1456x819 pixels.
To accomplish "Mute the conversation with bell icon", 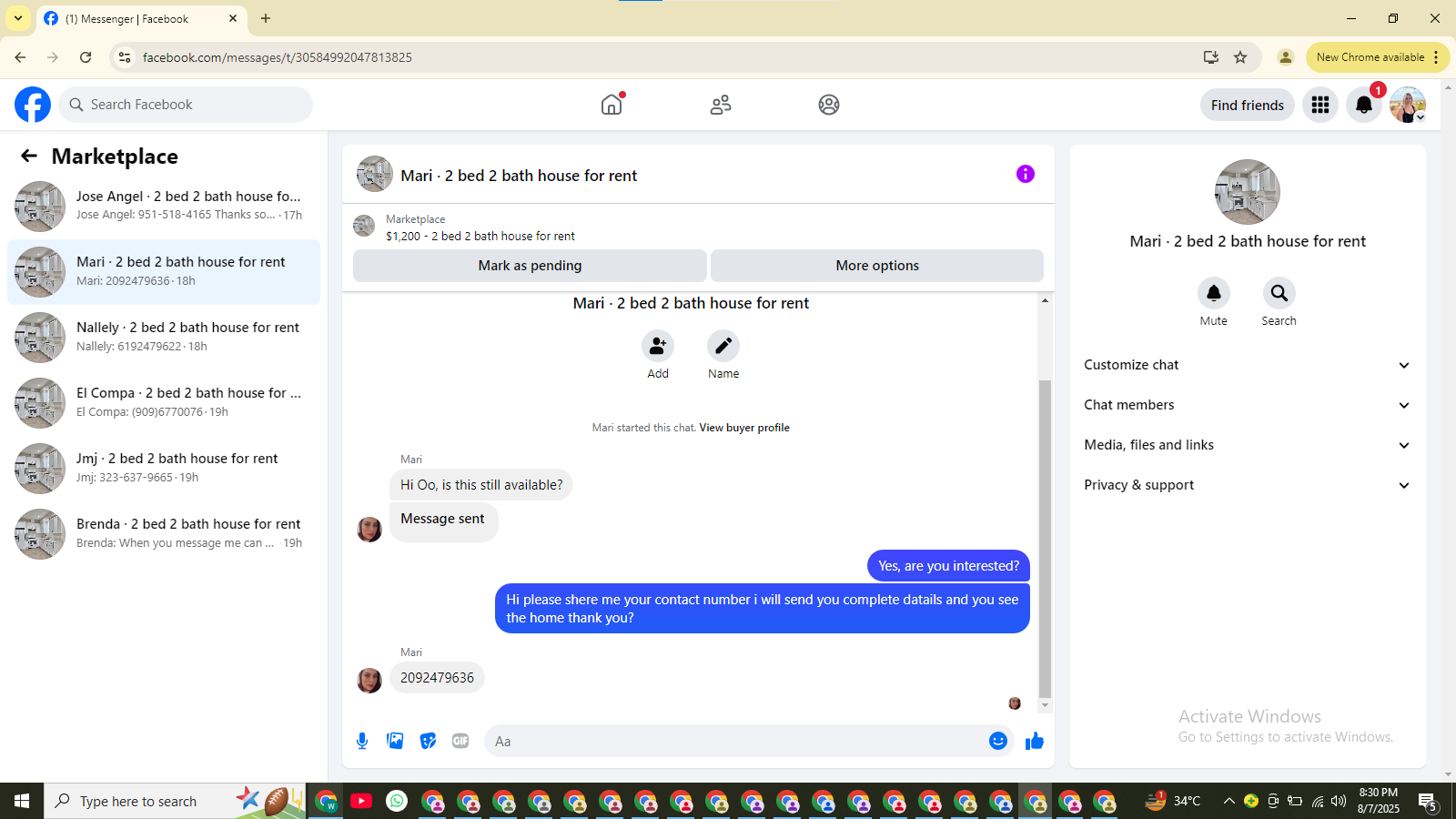I will [x=1214, y=293].
